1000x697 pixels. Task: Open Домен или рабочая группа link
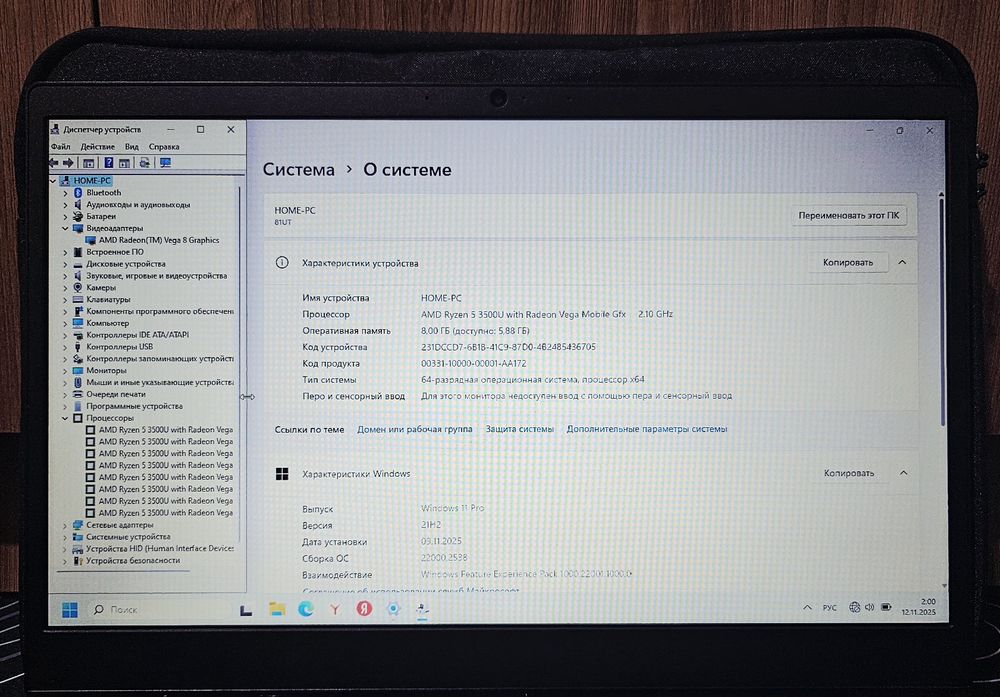415,429
